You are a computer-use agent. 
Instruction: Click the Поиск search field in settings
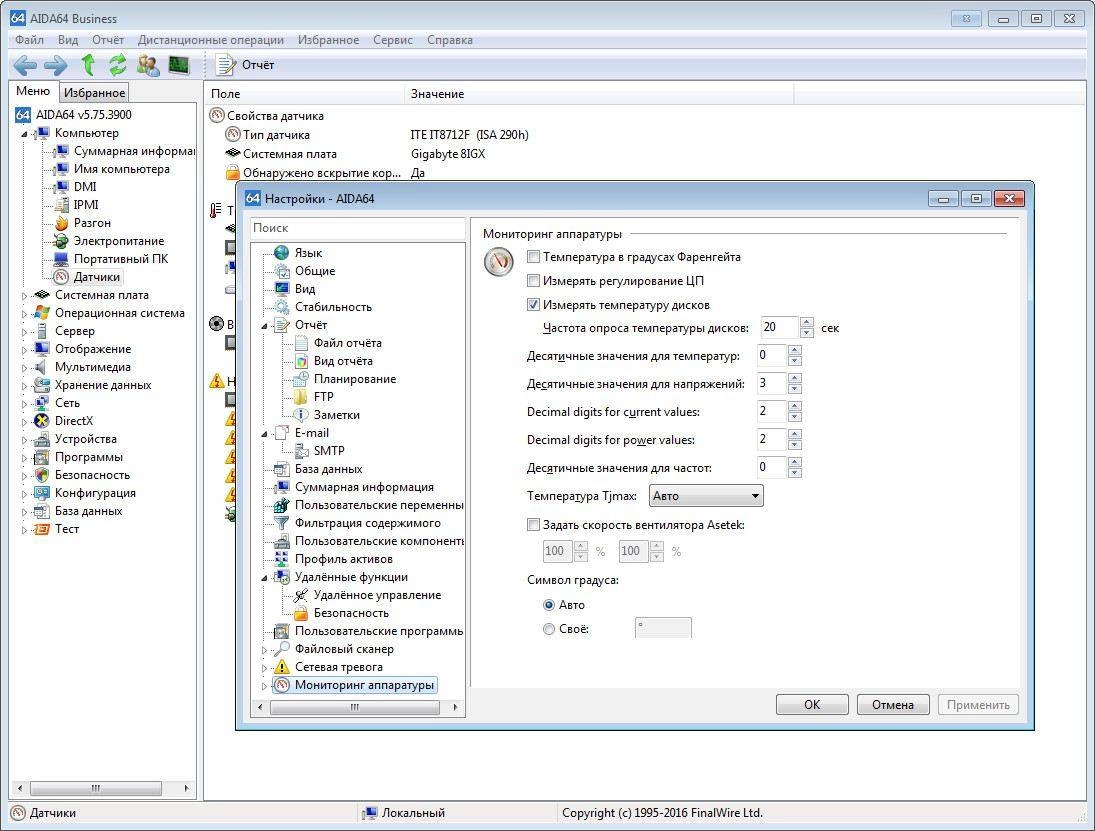click(x=358, y=228)
